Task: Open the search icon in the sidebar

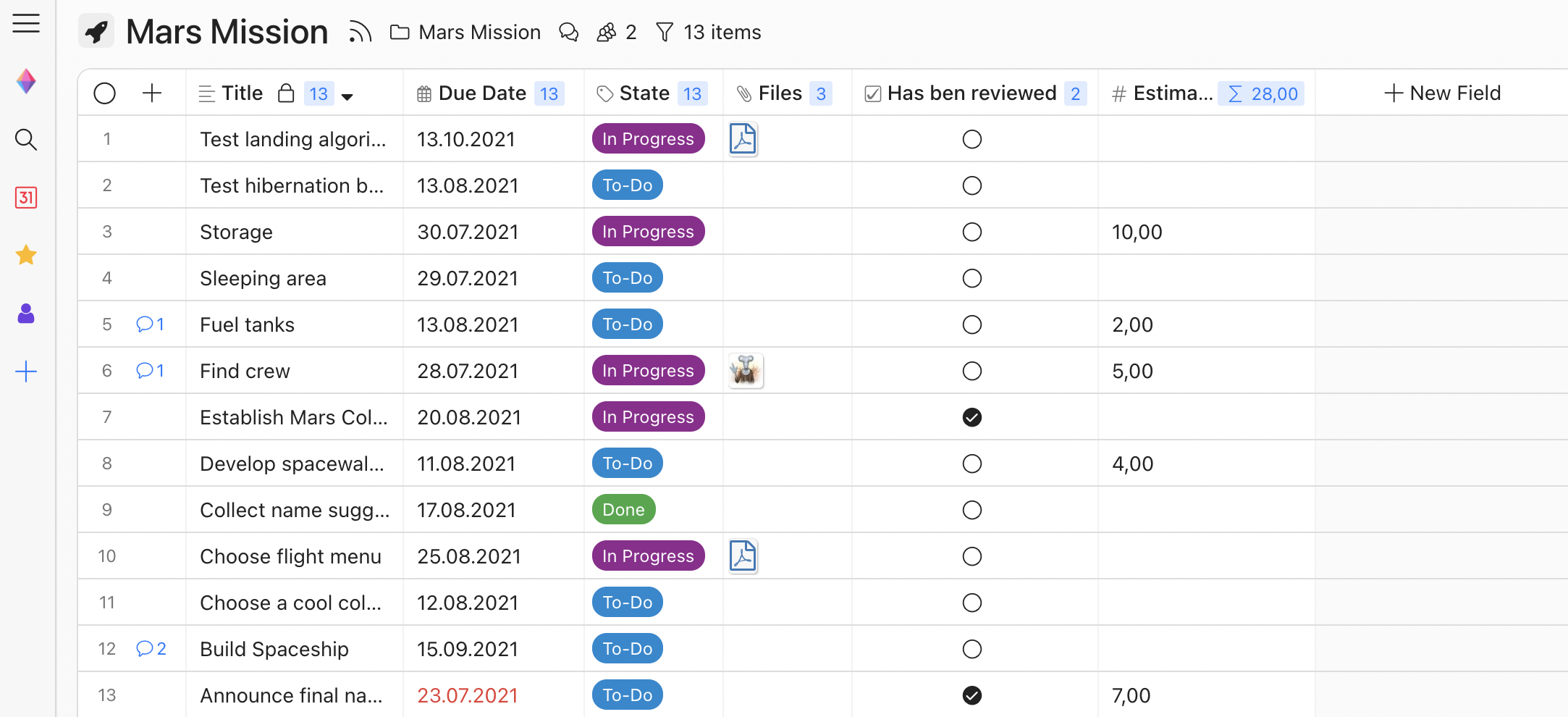Action: click(x=26, y=140)
